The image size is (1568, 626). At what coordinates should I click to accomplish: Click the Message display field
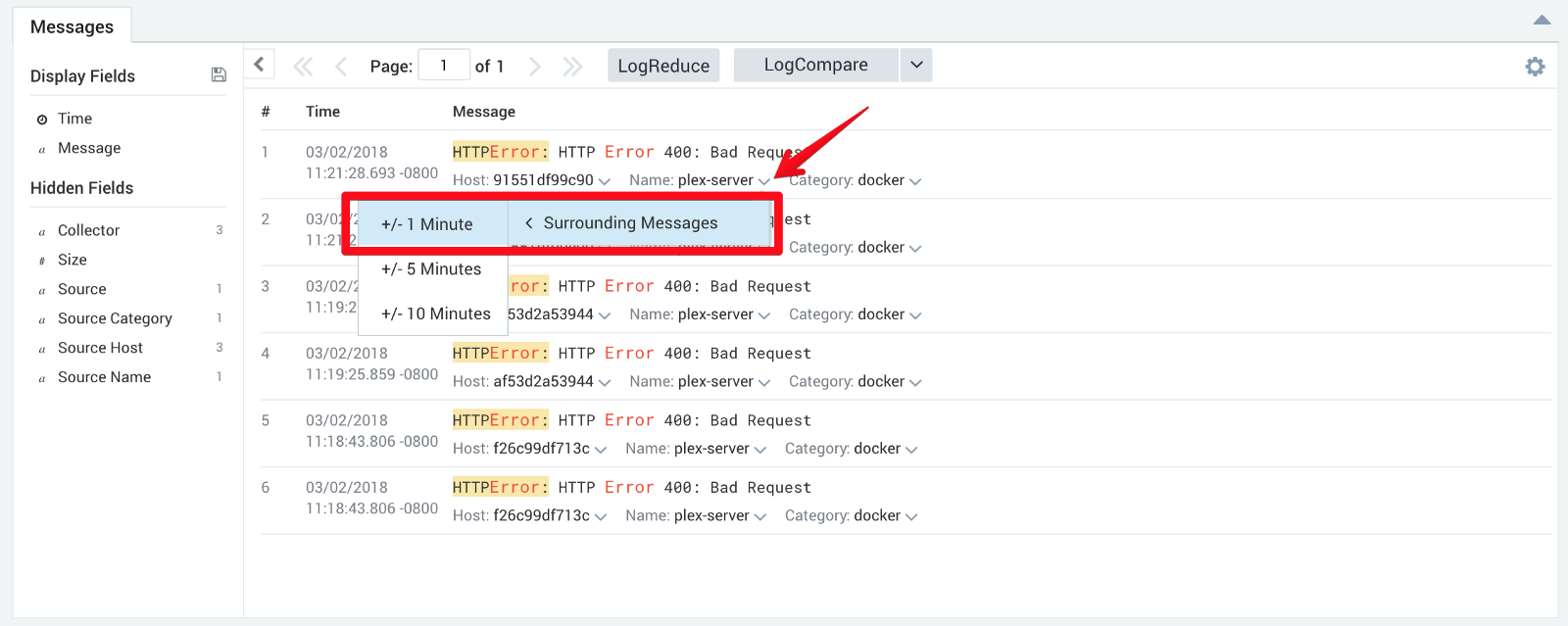[x=89, y=148]
